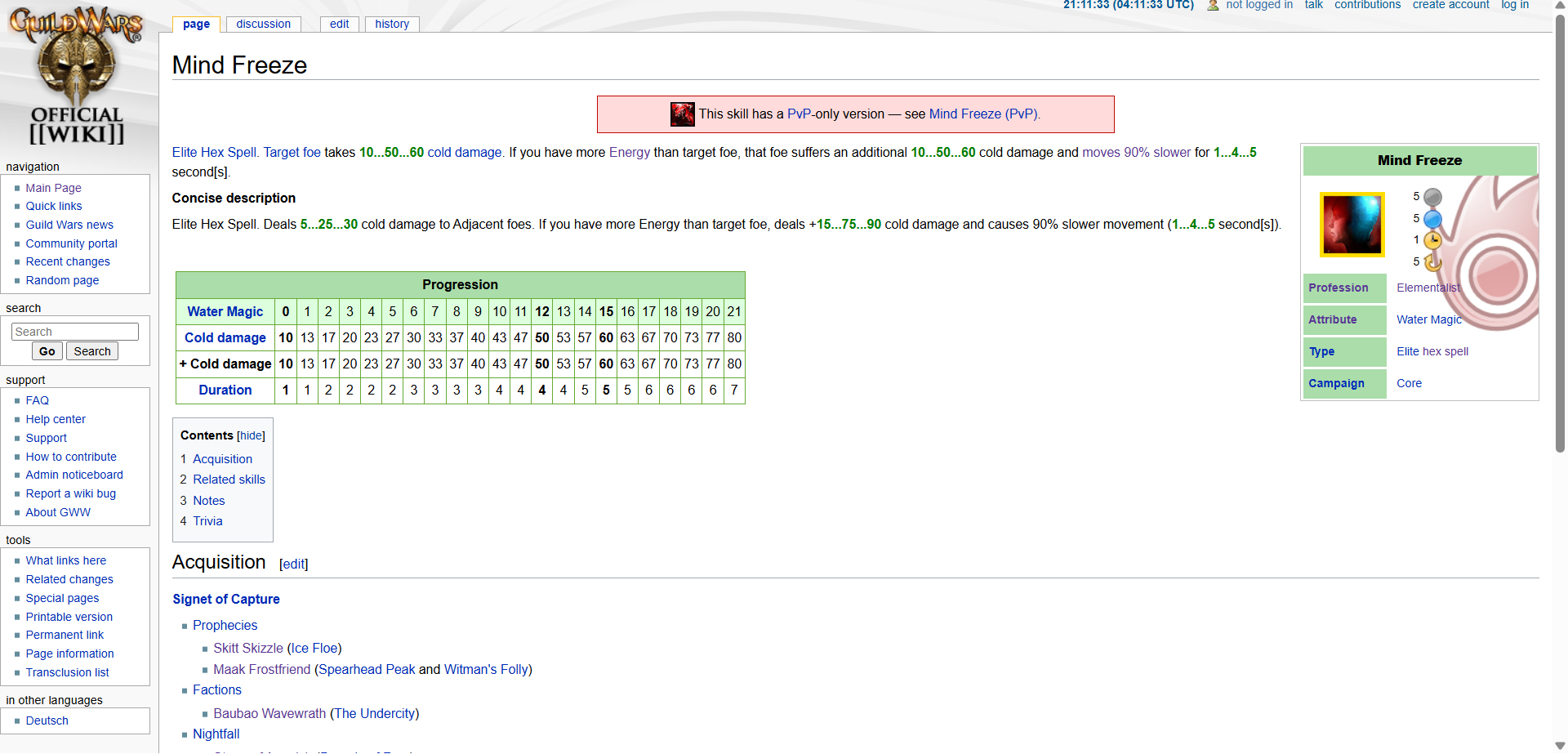This screenshot has height=754, width=1568.
Task: Click the activation time clock icon
Action: (1432, 240)
